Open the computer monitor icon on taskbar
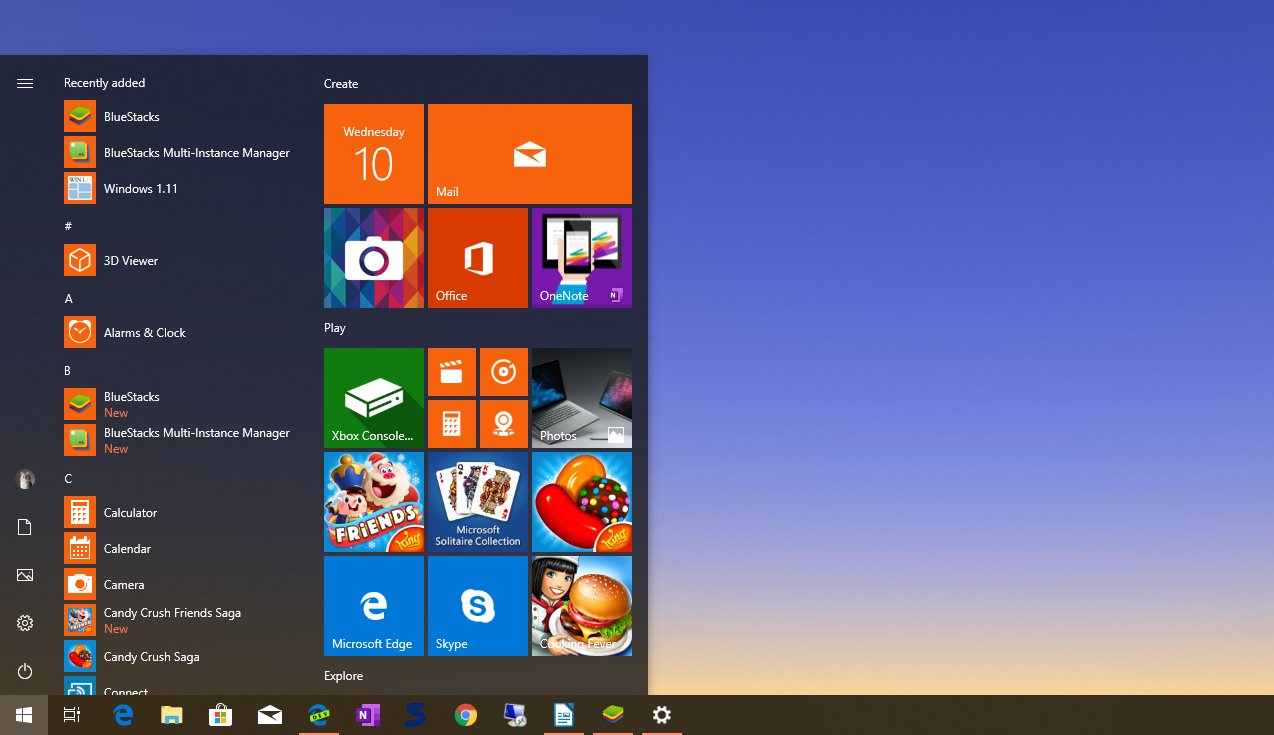 tap(515, 715)
